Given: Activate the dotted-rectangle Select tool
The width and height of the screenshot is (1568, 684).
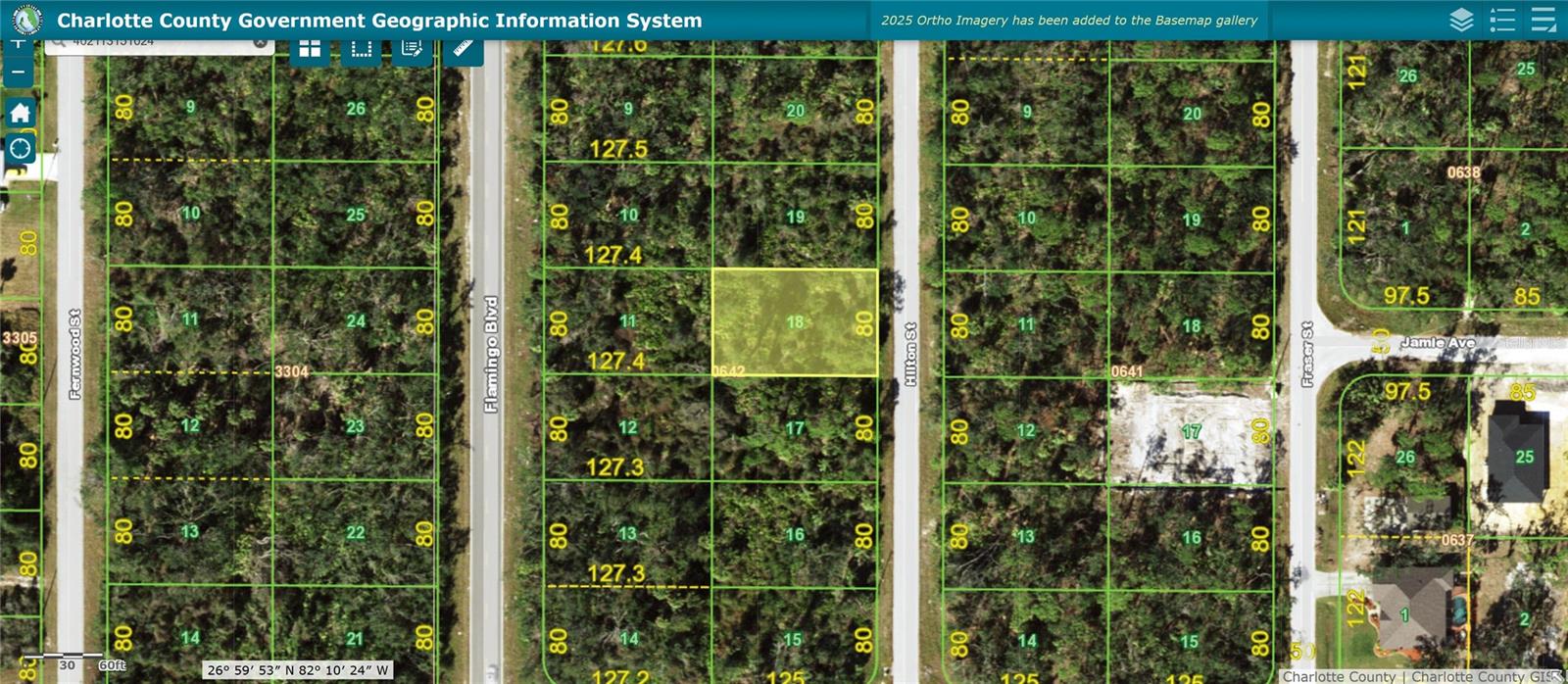Looking at the screenshot, I should point(362,49).
